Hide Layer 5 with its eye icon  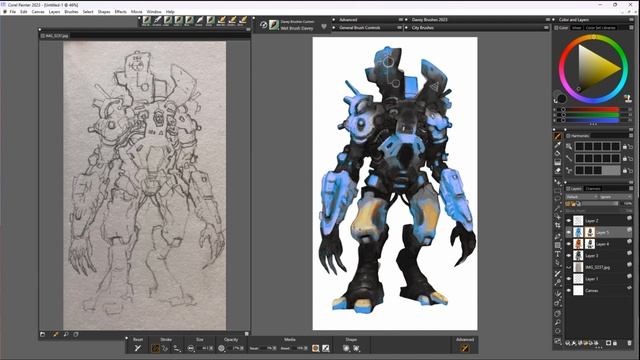(x=569, y=232)
